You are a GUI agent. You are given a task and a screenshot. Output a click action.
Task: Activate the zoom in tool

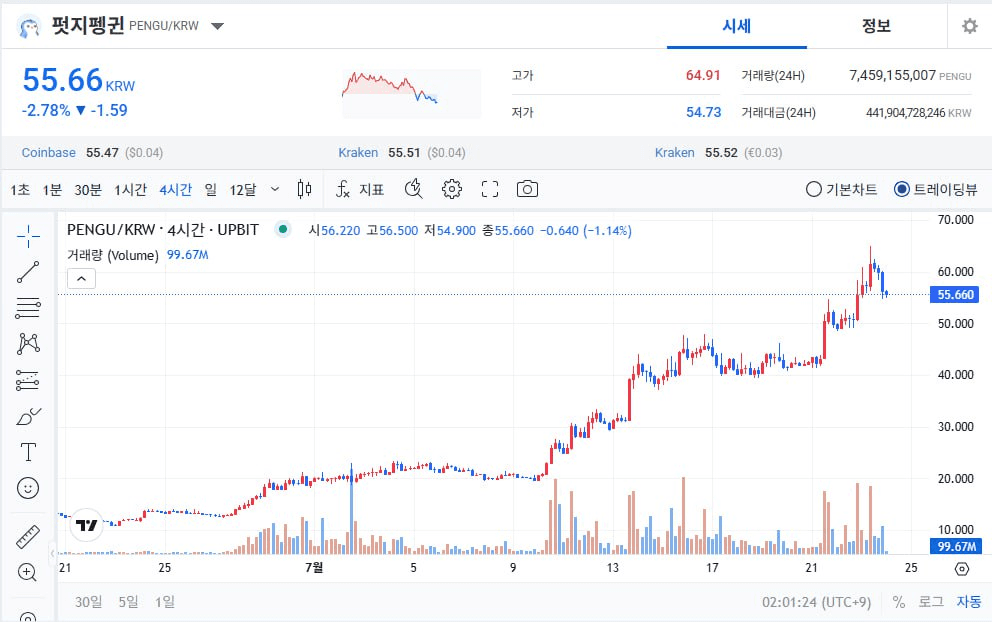pyautogui.click(x=27, y=573)
